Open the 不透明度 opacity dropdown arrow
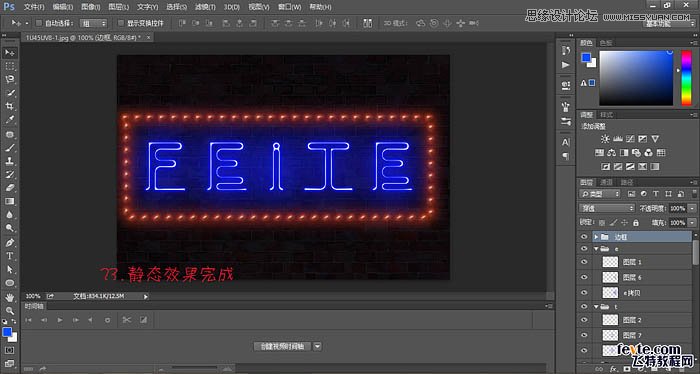This screenshot has width=700, height=374. (692, 208)
